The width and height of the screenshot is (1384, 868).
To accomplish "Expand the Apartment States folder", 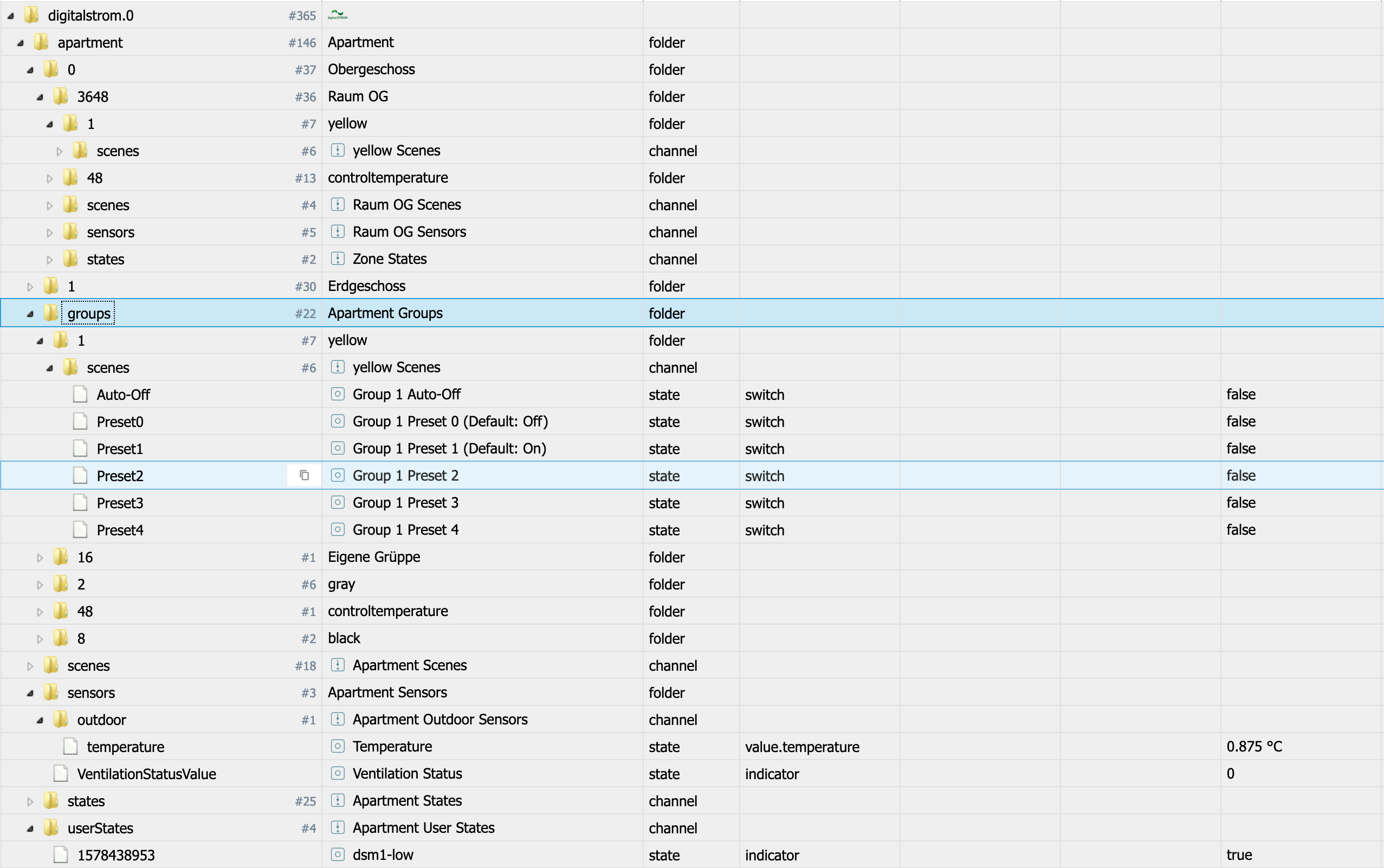I will (30, 801).
